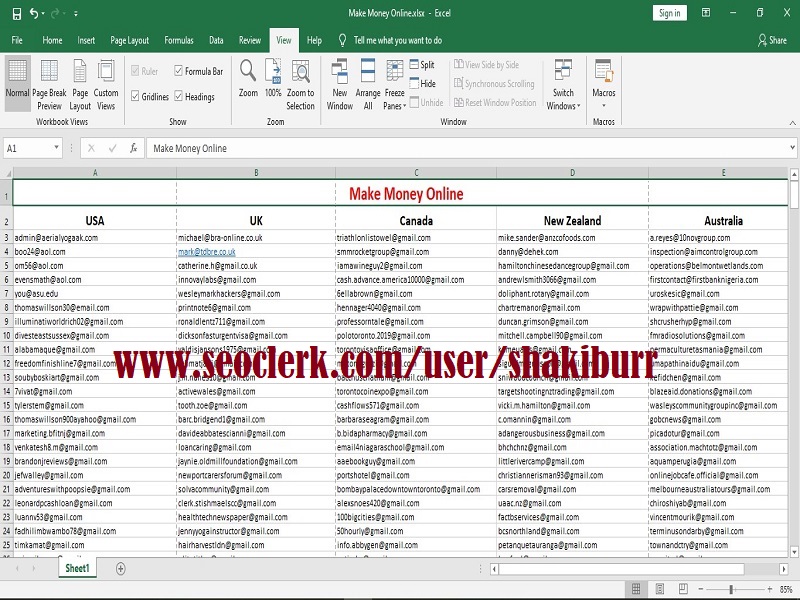Select column D header

[x=572, y=173]
